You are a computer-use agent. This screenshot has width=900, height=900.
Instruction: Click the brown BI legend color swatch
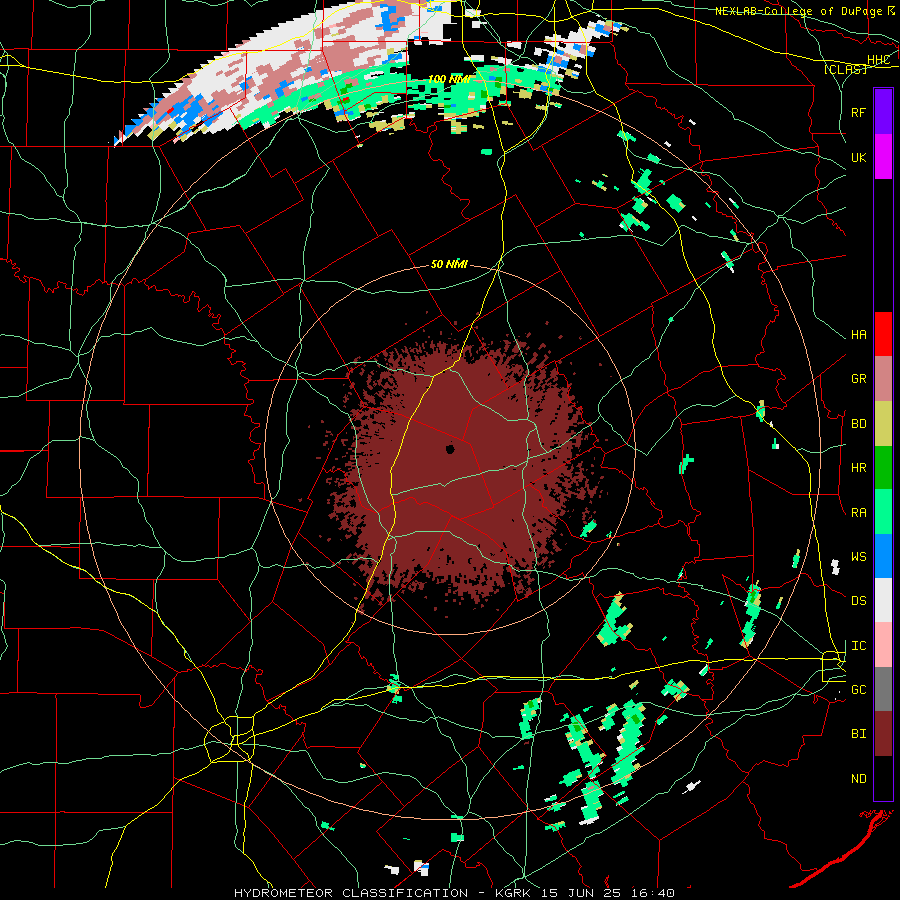(883, 734)
